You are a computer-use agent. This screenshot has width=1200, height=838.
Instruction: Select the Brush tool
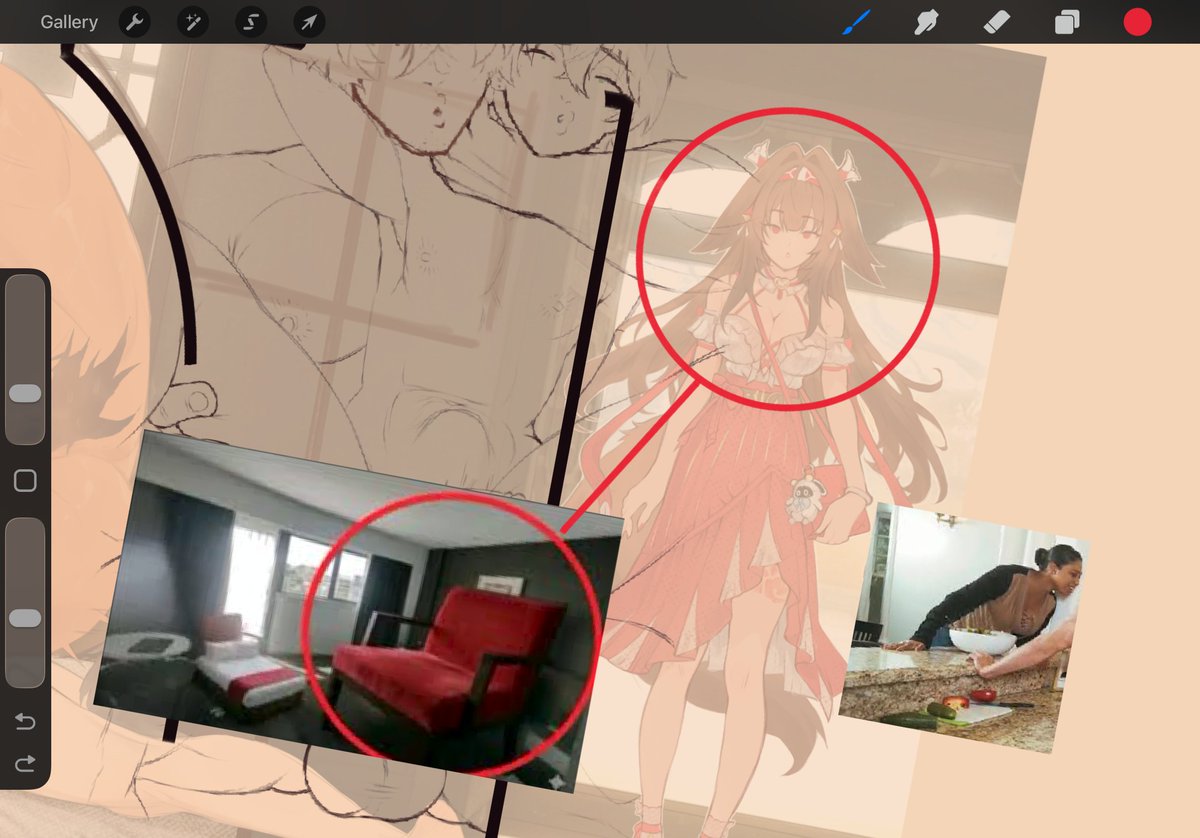(x=856, y=22)
